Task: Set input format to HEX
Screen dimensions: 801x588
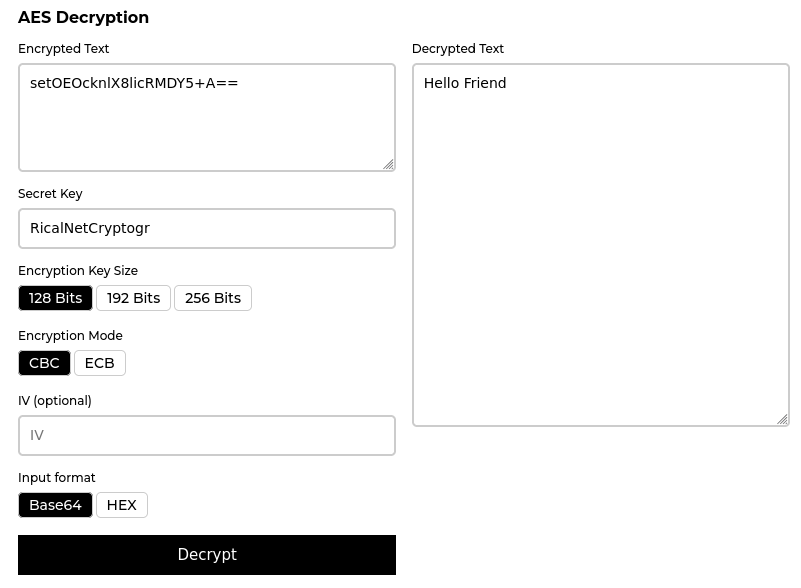Action: click(x=121, y=505)
